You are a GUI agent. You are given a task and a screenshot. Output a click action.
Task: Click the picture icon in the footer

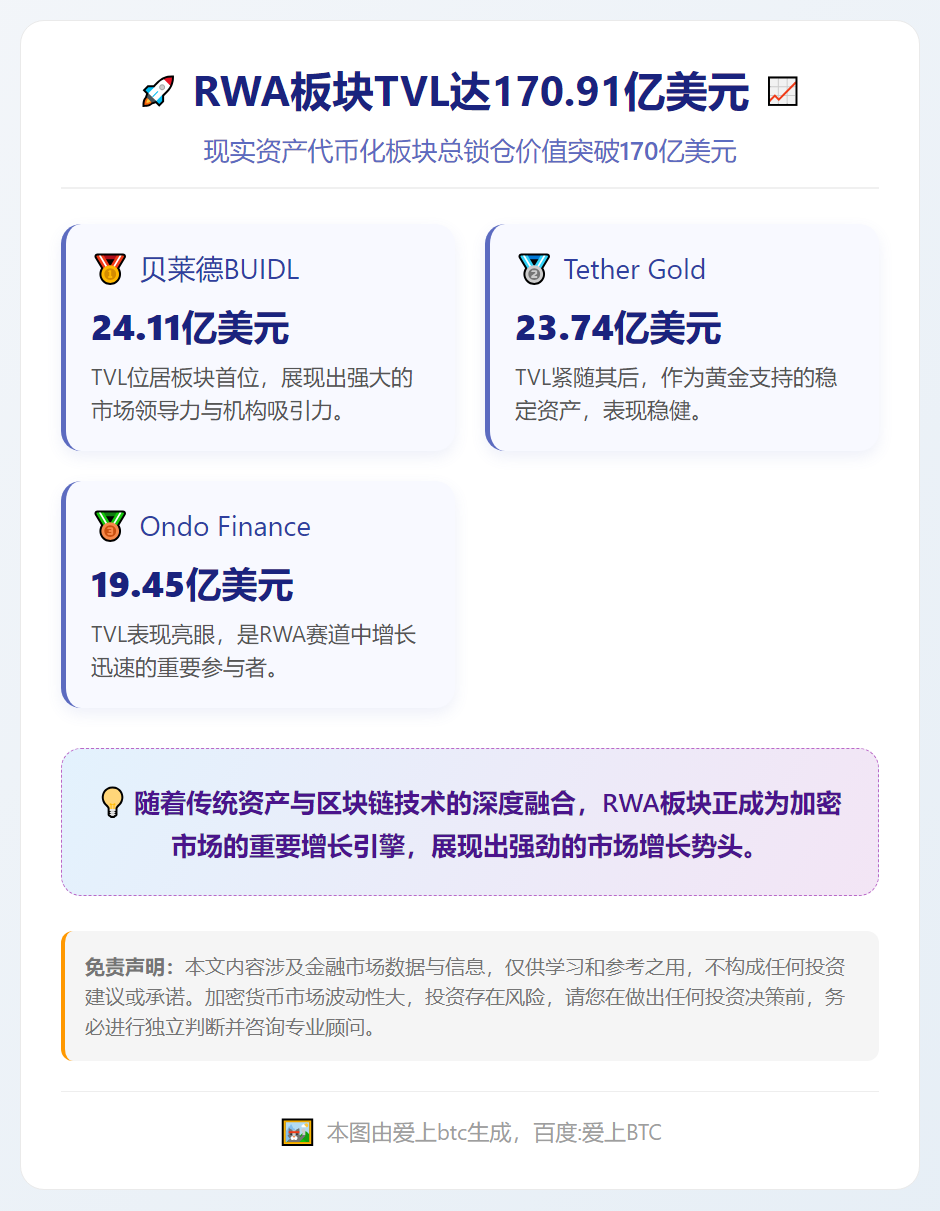(x=297, y=1132)
